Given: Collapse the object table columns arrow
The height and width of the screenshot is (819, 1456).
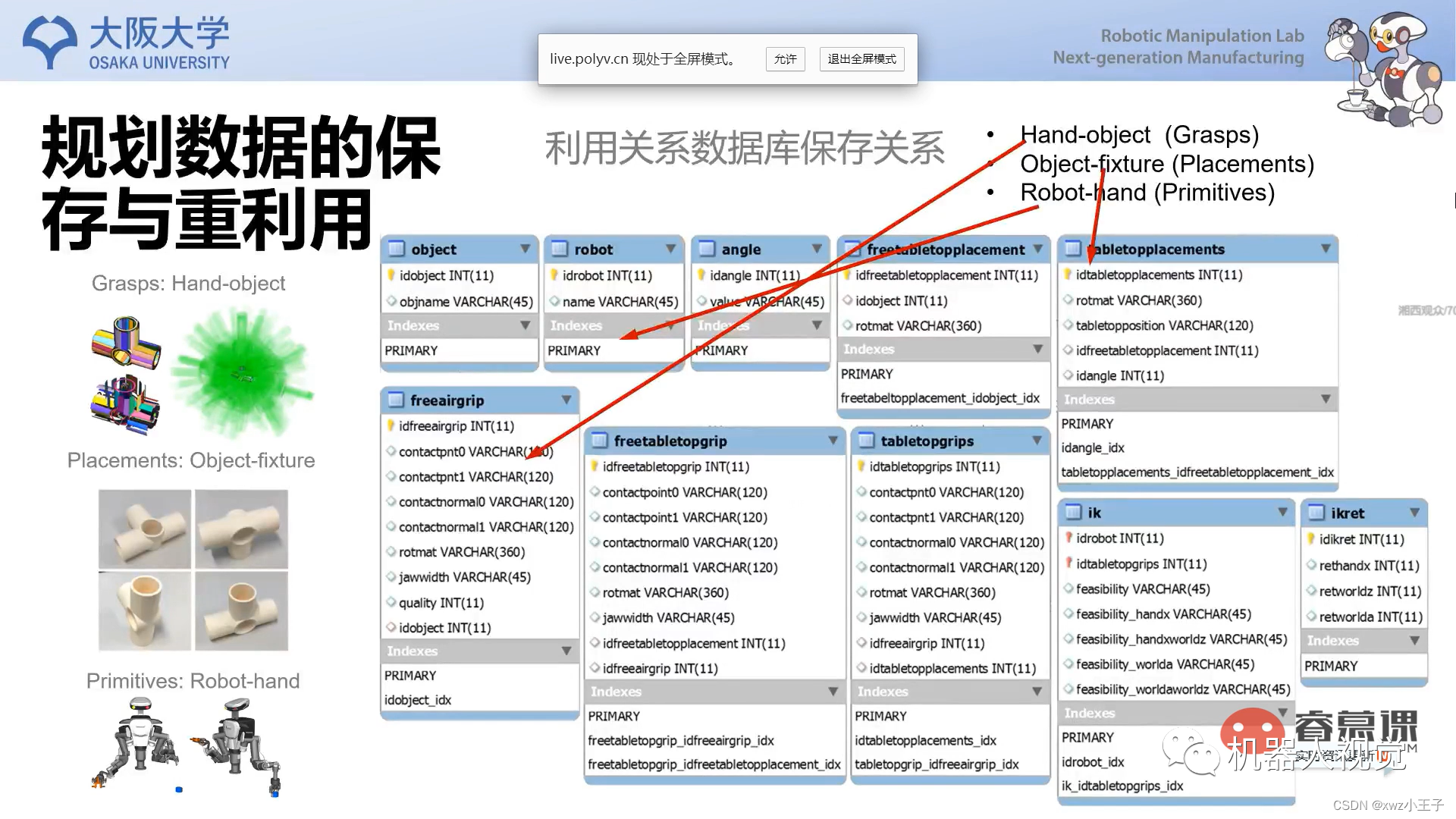Looking at the screenshot, I should [x=525, y=249].
